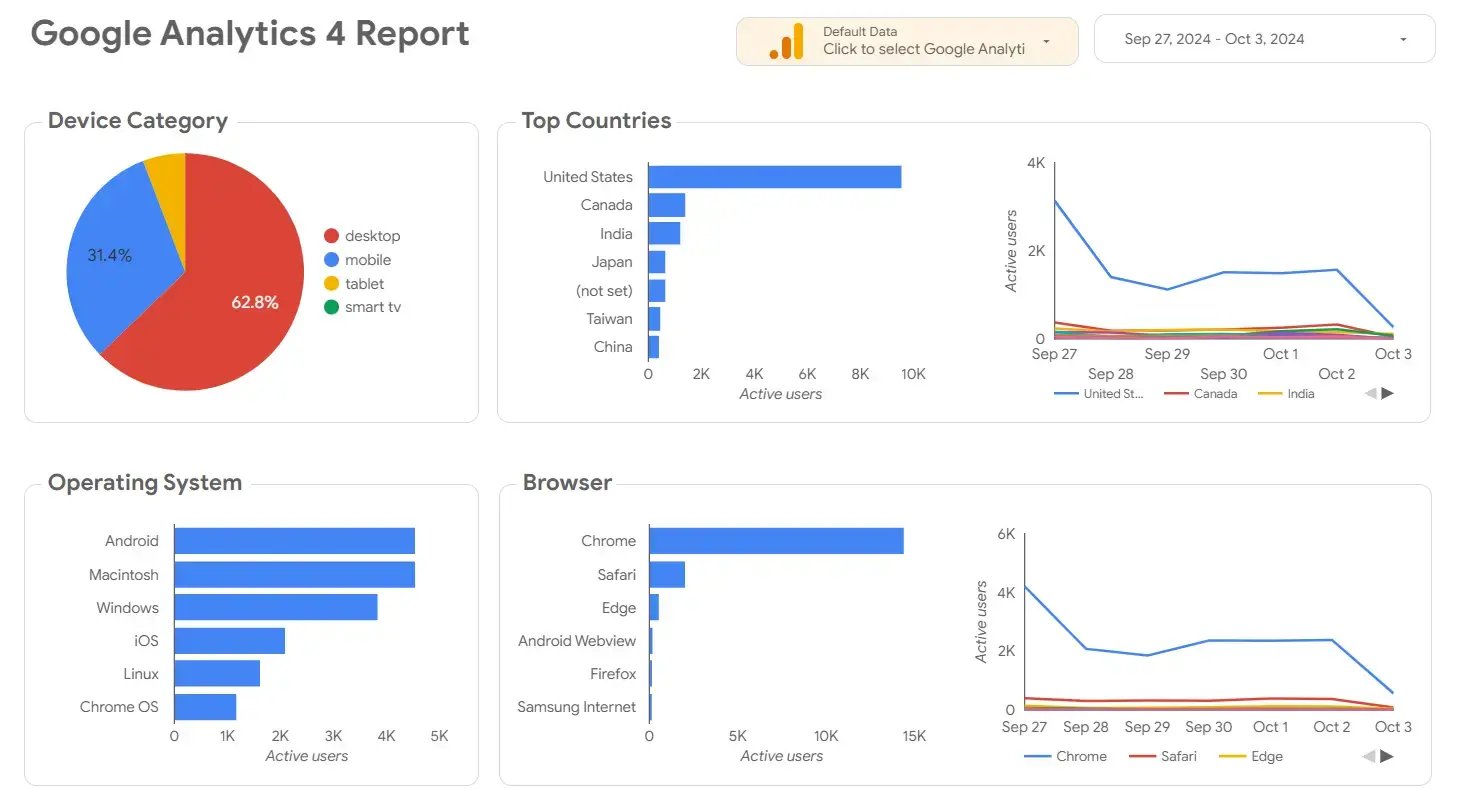The height and width of the screenshot is (789, 1473).
Task: Click the Safari bar in Browser bar chart
Action: (x=667, y=574)
